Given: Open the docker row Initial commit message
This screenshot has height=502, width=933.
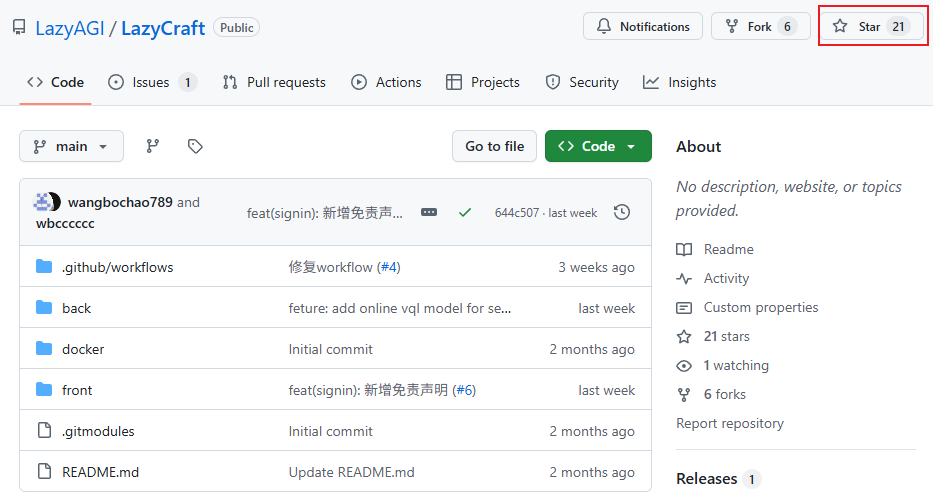Looking at the screenshot, I should click(x=331, y=350).
